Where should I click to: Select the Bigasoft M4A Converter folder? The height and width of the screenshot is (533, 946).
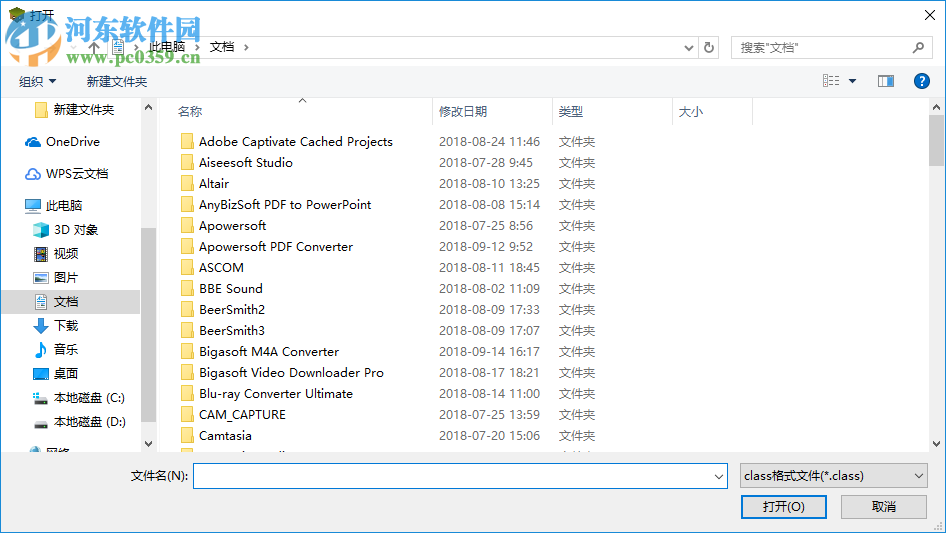(268, 352)
